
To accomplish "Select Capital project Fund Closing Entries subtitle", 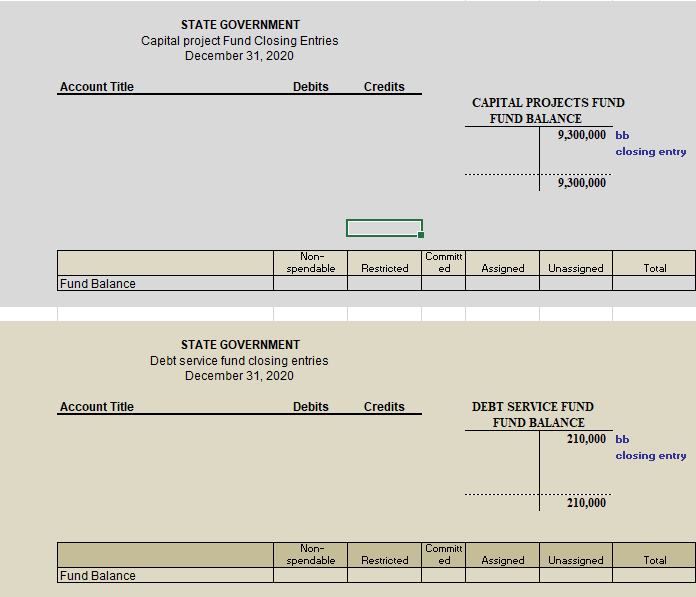I will click(x=240, y=40).
